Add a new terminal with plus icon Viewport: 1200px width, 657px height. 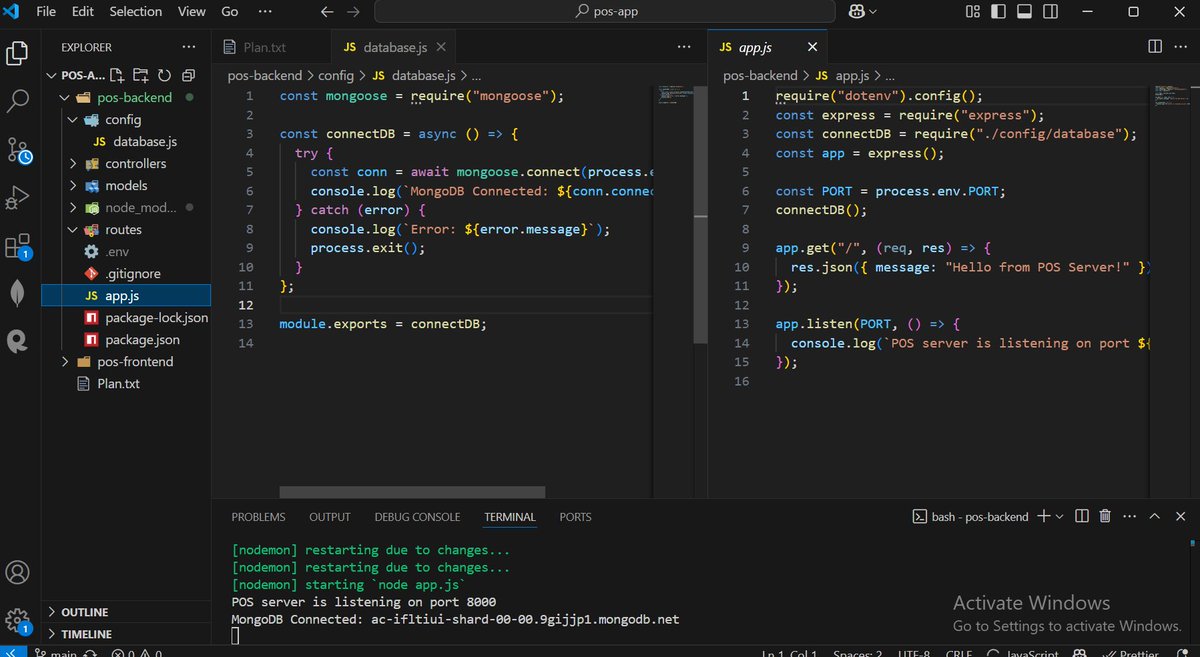point(1043,516)
